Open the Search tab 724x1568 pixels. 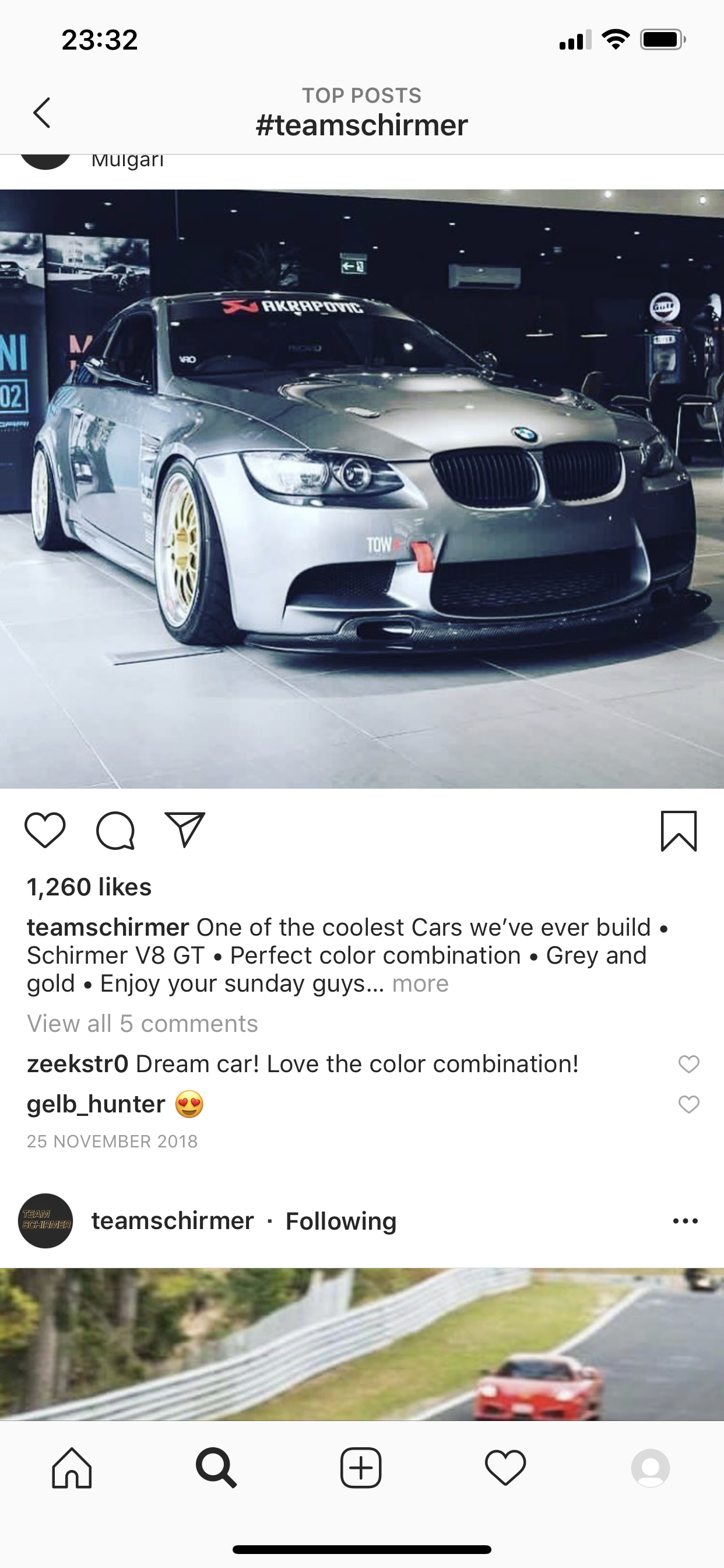point(216,1468)
